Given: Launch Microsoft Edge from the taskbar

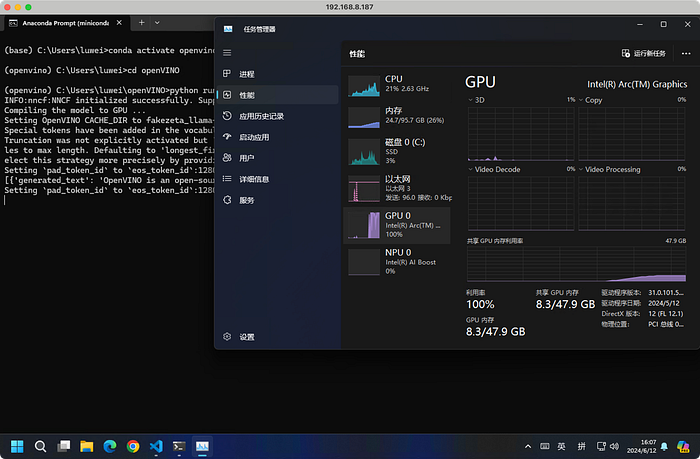Looking at the screenshot, I should point(110,446).
